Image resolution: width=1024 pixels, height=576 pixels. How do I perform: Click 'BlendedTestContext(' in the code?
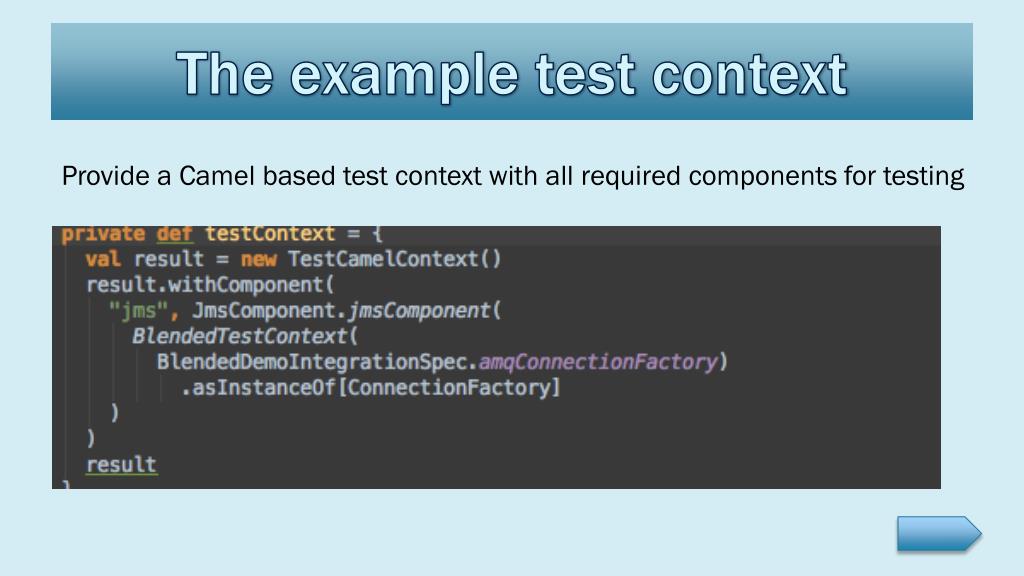pyautogui.click(x=246, y=336)
